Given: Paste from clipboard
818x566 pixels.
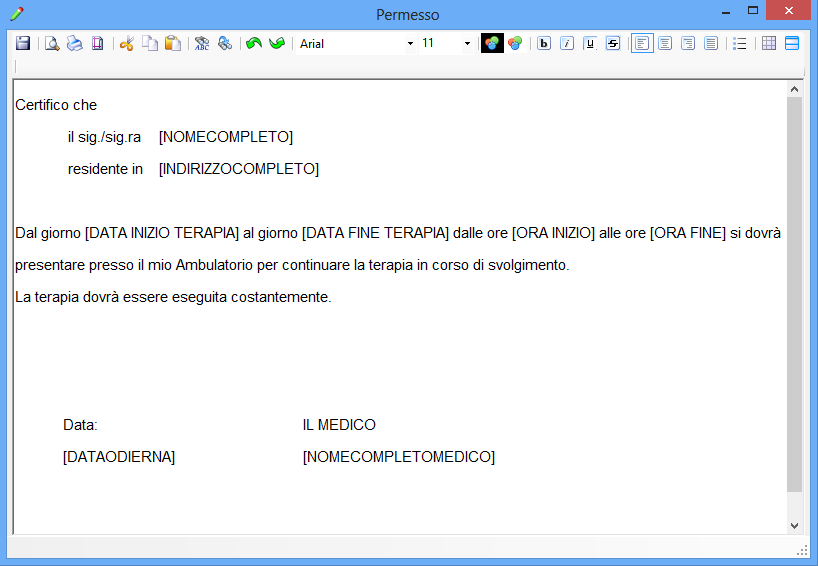Looking at the screenshot, I should pos(173,43).
